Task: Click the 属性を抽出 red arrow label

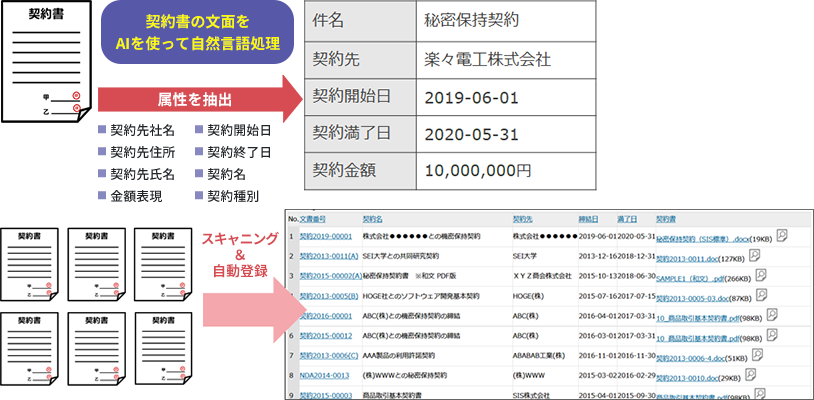Action: point(195,100)
